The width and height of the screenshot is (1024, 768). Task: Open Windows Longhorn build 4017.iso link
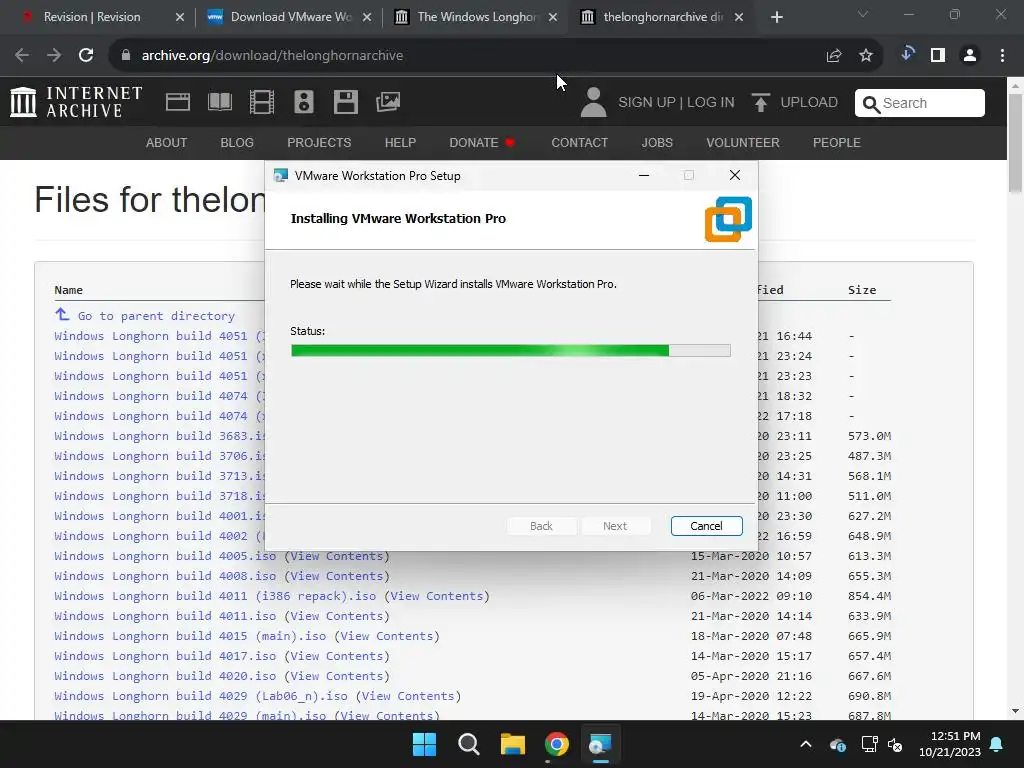[x=165, y=656]
